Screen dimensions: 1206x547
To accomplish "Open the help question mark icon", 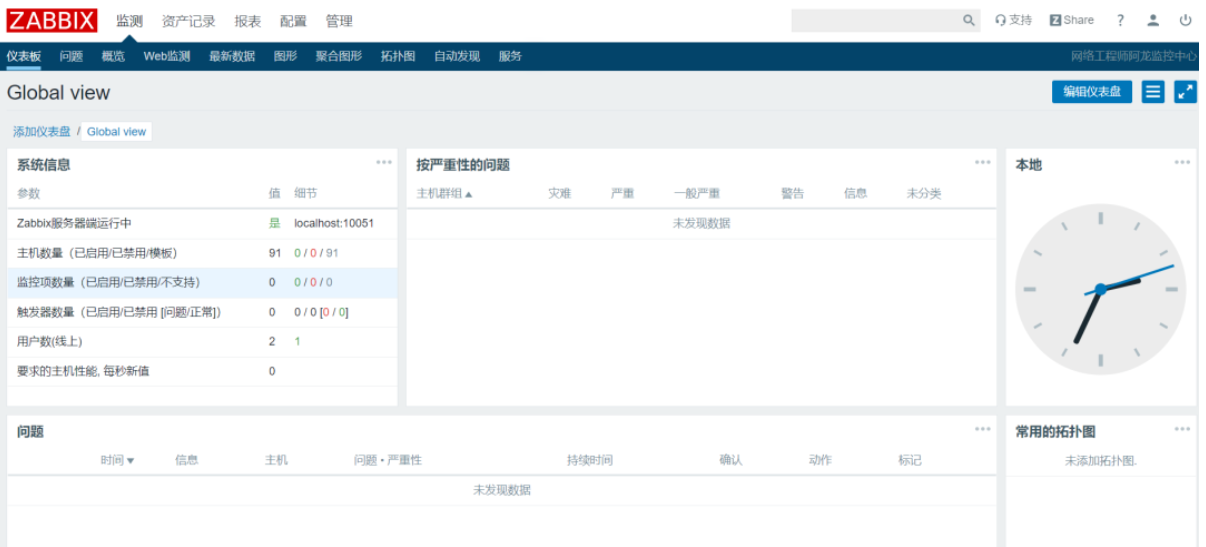I will click(1120, 20).
